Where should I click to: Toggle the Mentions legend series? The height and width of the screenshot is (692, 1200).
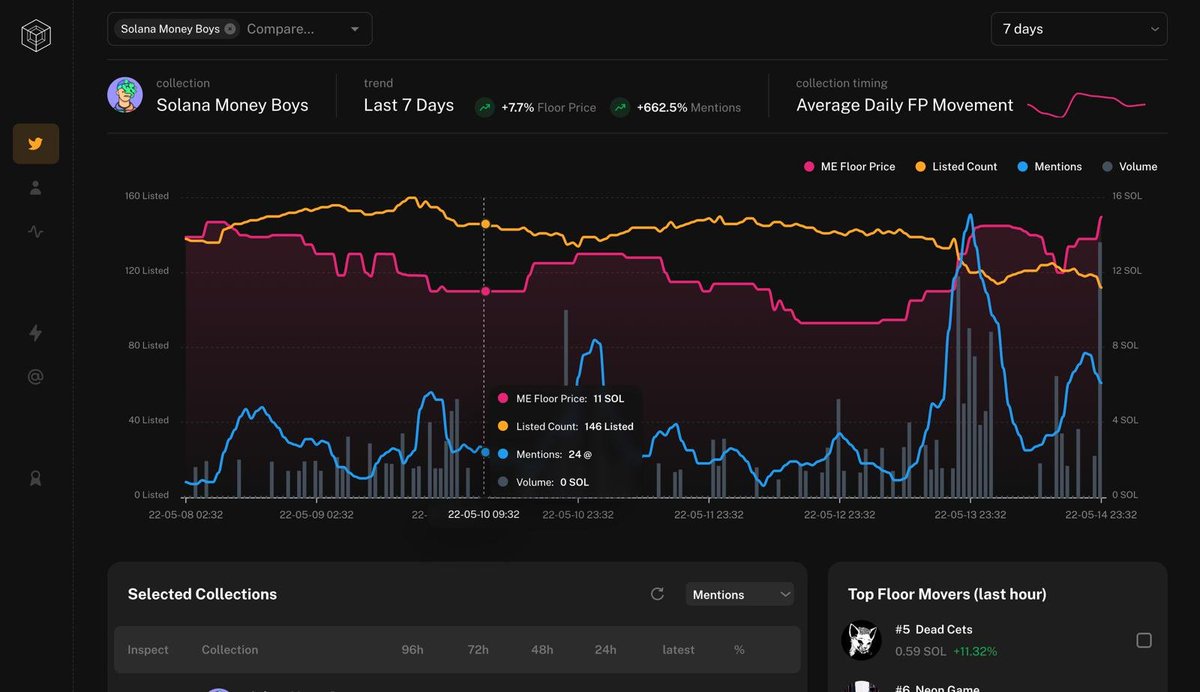[1049, 167]
